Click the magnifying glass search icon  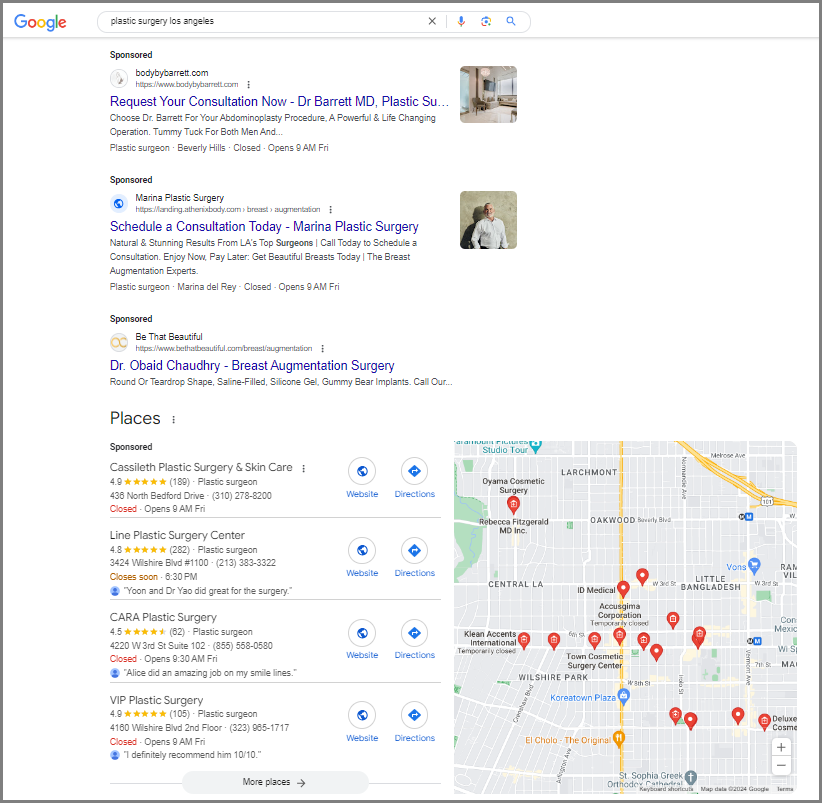tap(511, 21)
